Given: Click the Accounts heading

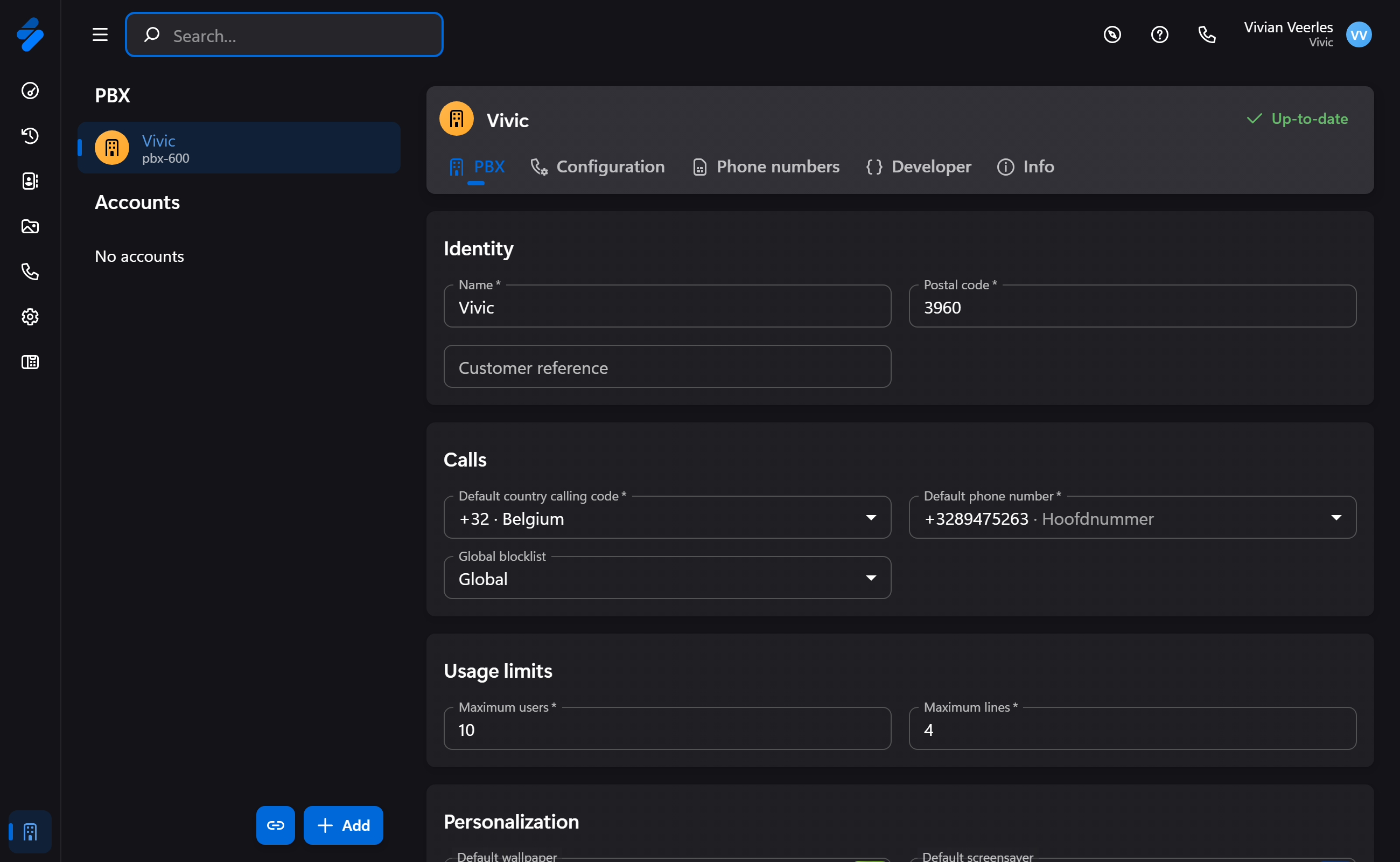Looking at the screenshot, I should pos(137,203).
